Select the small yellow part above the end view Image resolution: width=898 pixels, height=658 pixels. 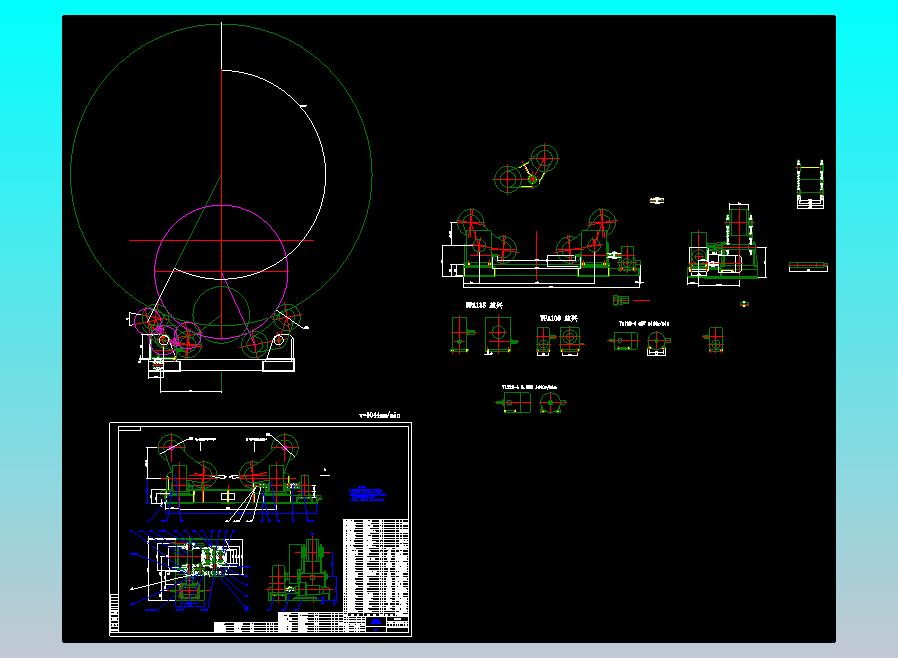click(x=657, y=201)
